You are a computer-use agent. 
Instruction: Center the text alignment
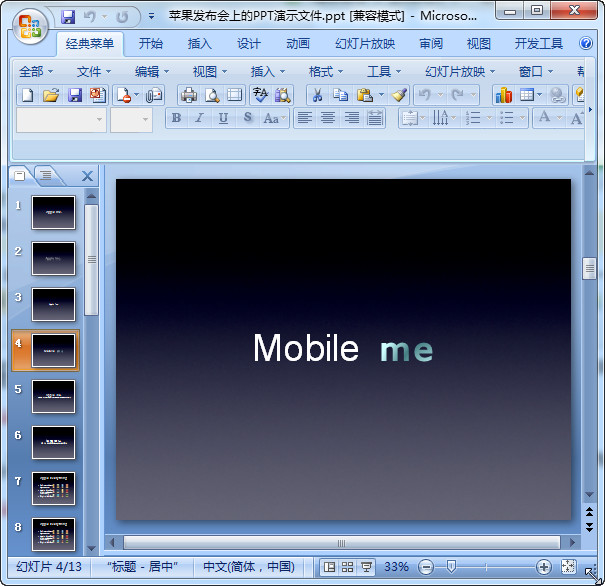coord(328,118)
